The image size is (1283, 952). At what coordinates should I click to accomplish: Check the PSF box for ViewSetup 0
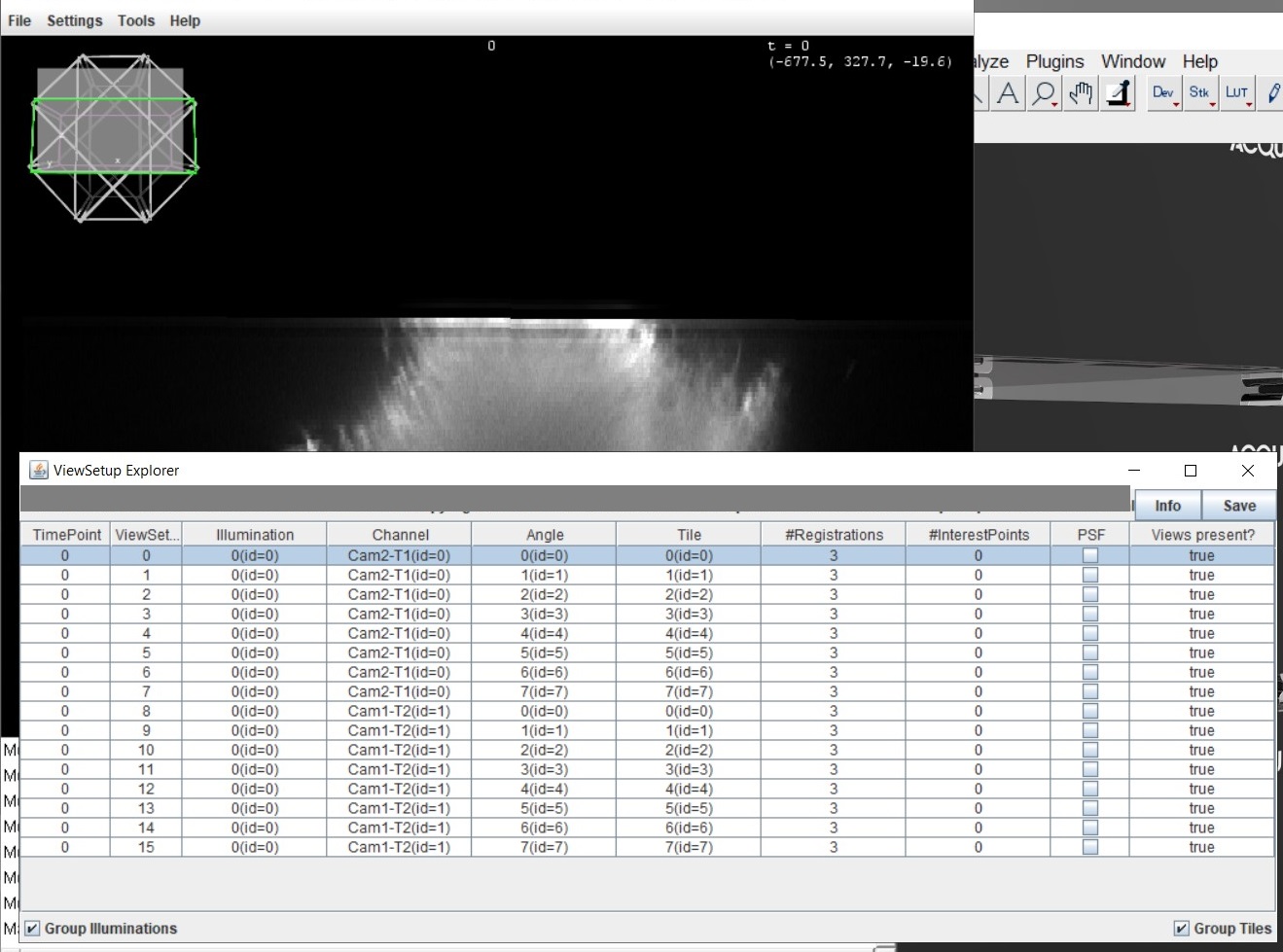click(x=1089, y=555)
